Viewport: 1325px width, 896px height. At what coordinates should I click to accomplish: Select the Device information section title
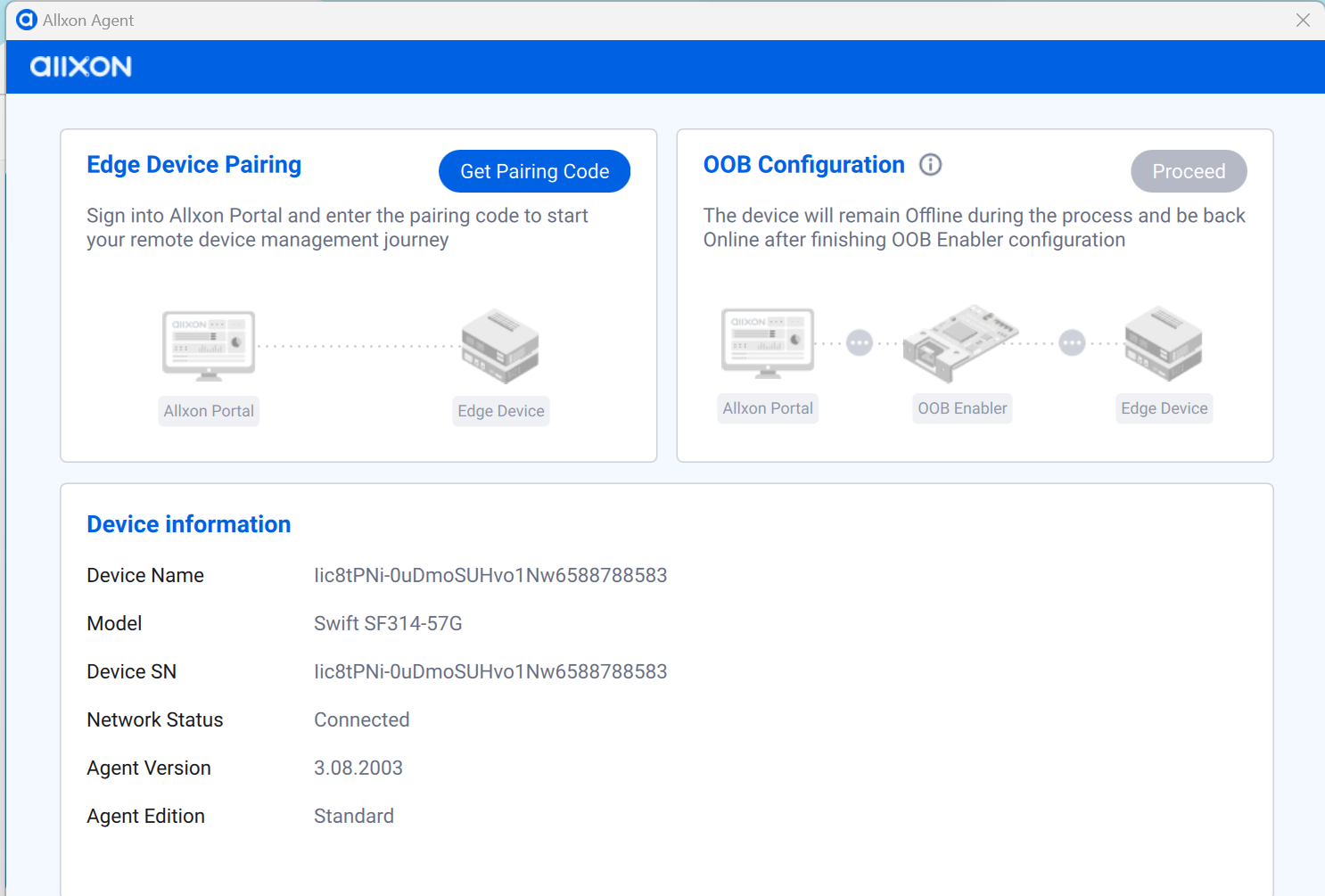pos(188,524)
